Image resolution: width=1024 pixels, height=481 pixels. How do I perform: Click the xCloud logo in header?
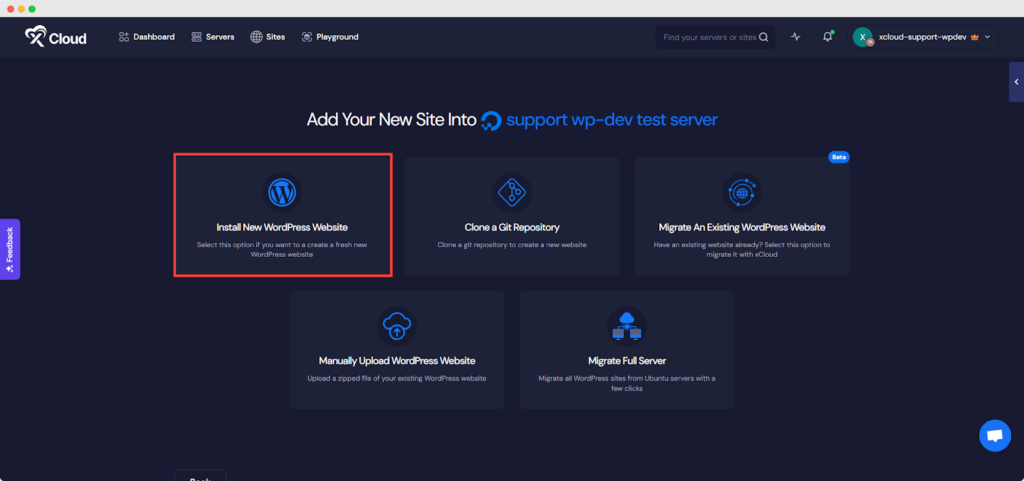[x=56, y=37]
